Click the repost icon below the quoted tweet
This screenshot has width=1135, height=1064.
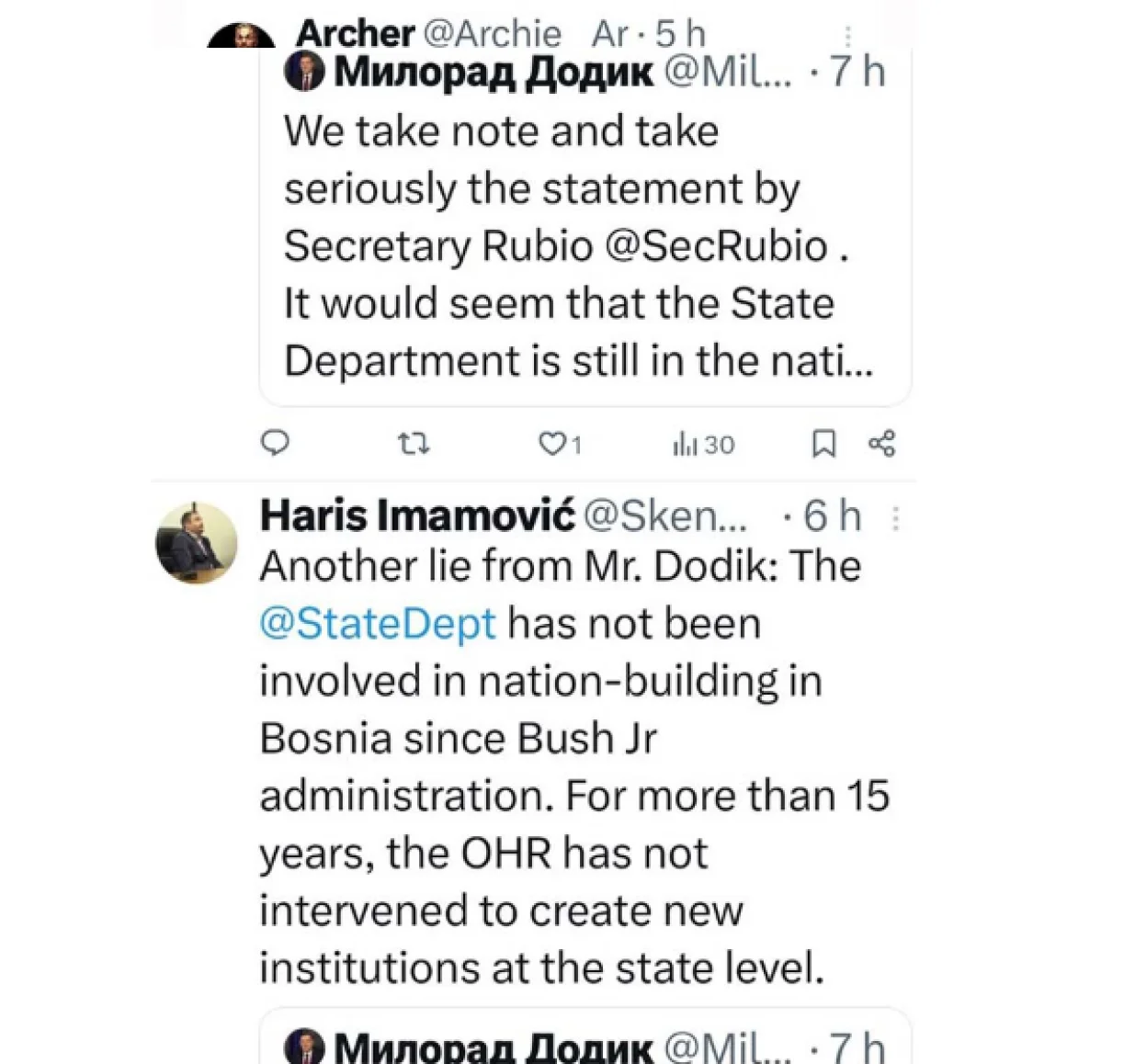(413, 445)
